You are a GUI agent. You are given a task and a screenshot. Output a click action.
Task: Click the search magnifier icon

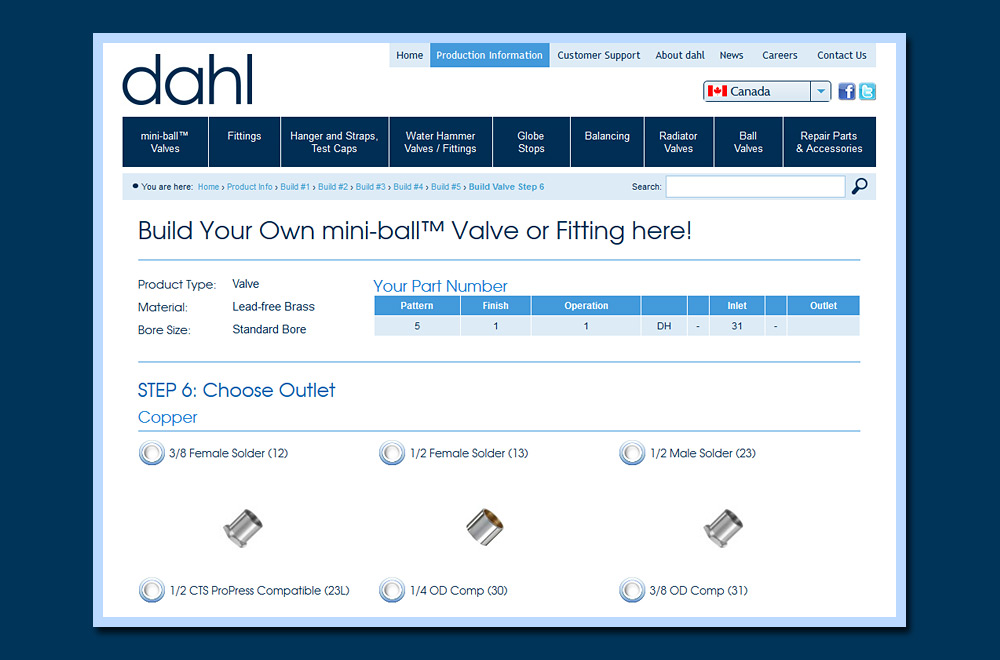tap(860, 186)
